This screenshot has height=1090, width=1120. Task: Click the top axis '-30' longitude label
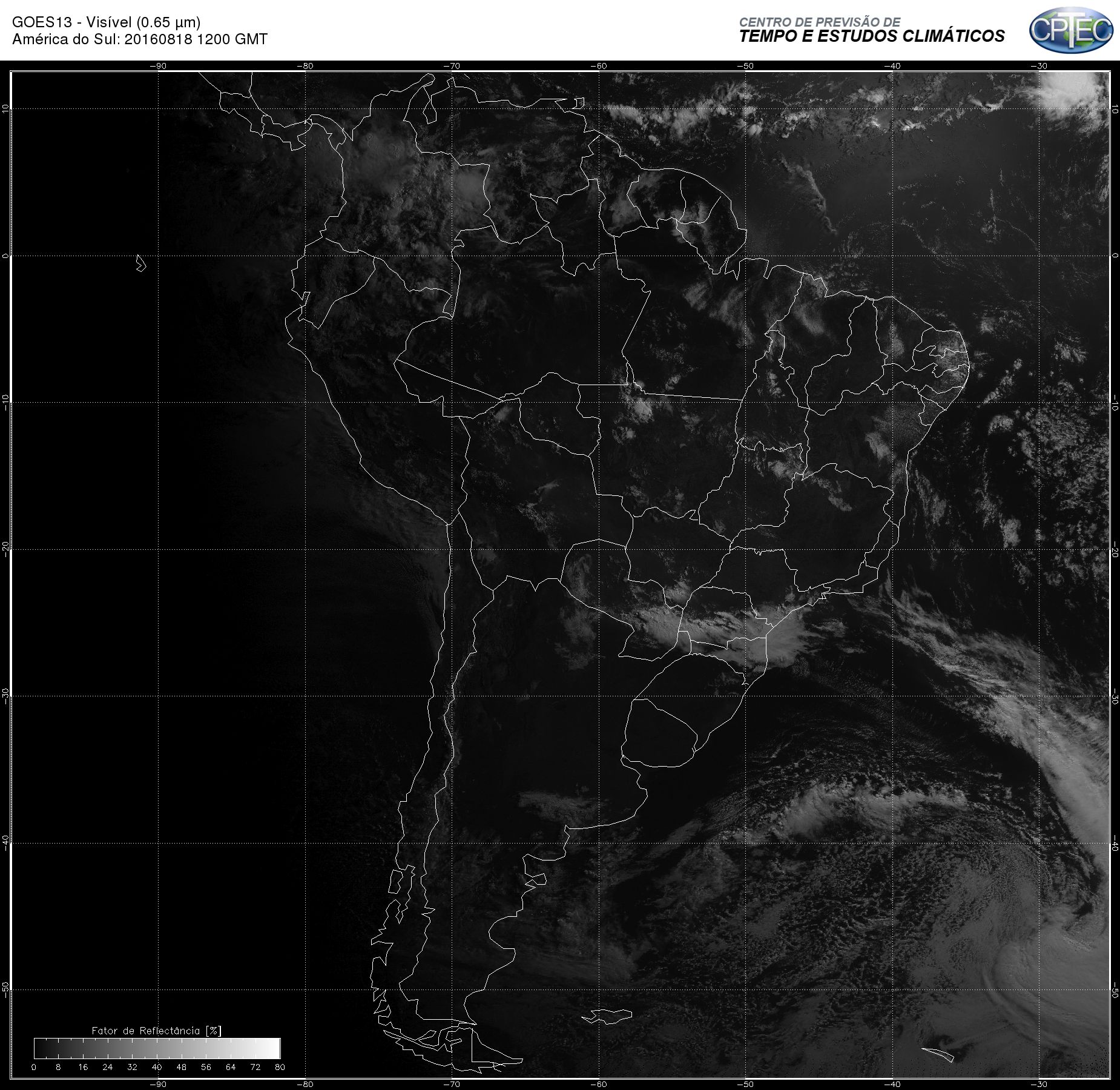[x=1039, y=66]
